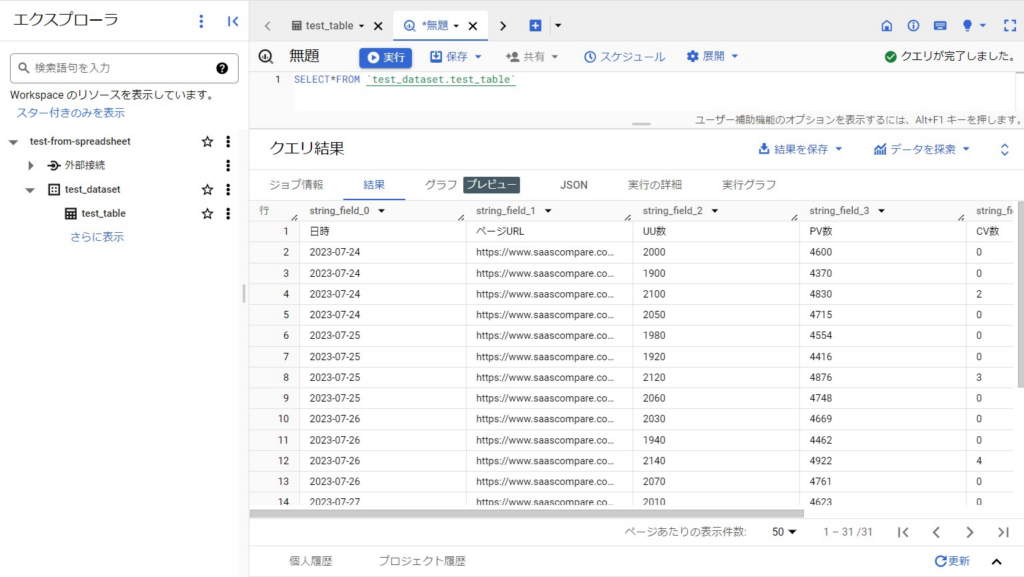
Task: Run the query with 実行 button
Action: click(385, 57)
